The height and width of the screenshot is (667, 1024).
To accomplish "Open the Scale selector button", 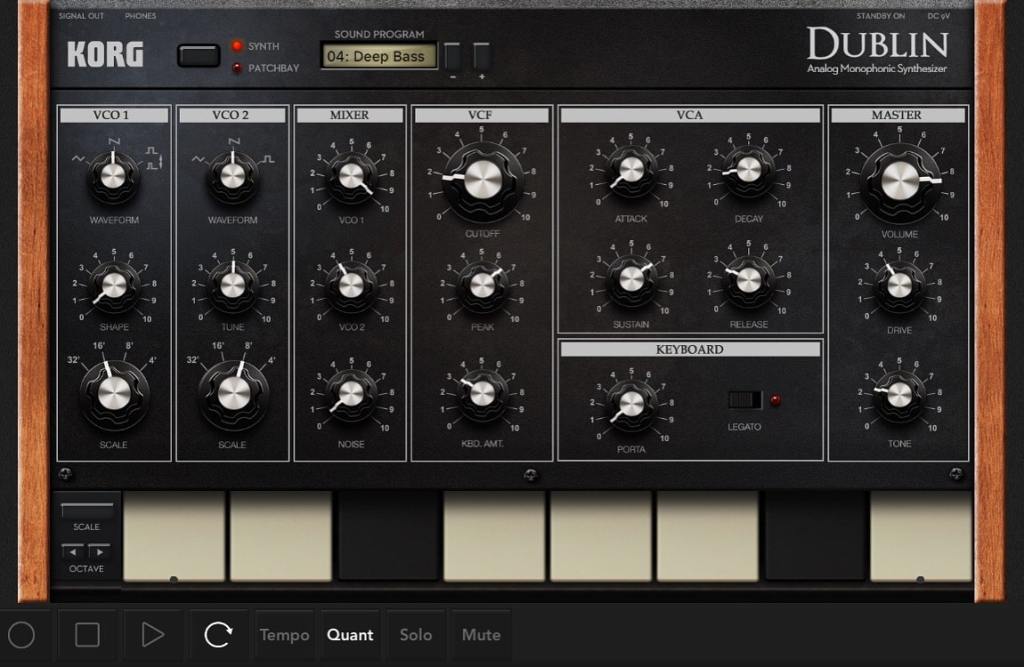I will click(x=87, y=510).
